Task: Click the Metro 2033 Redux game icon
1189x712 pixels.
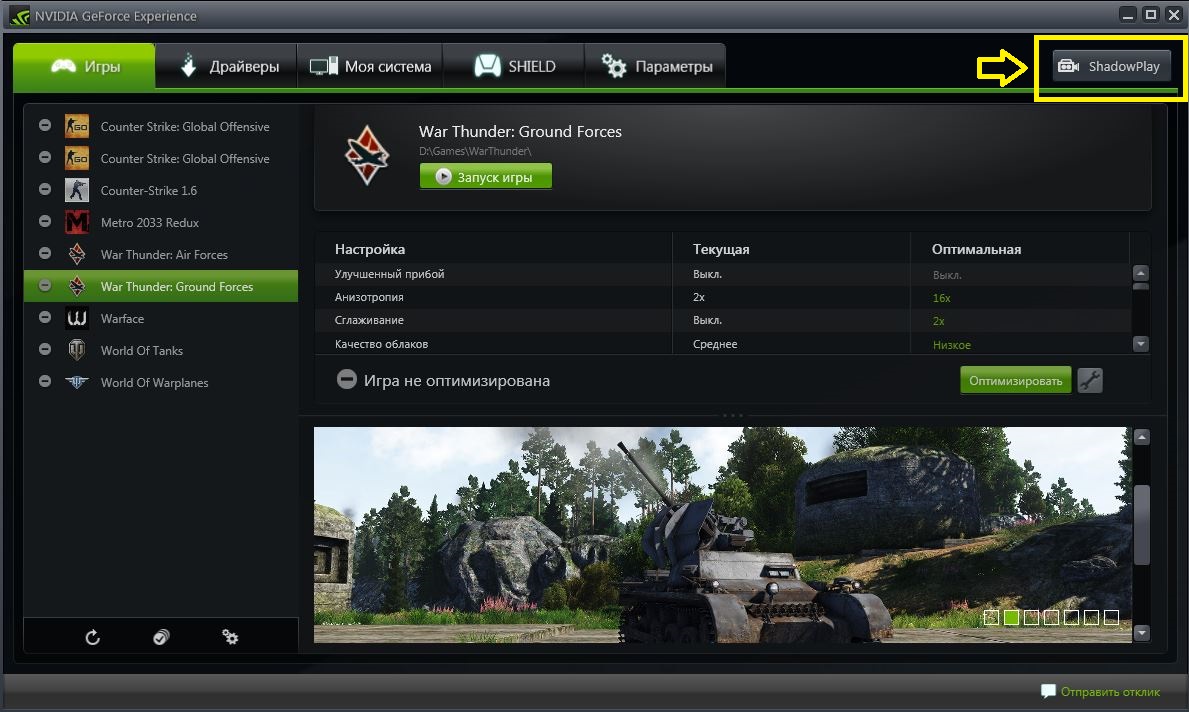Action: [x=77, y=222]
